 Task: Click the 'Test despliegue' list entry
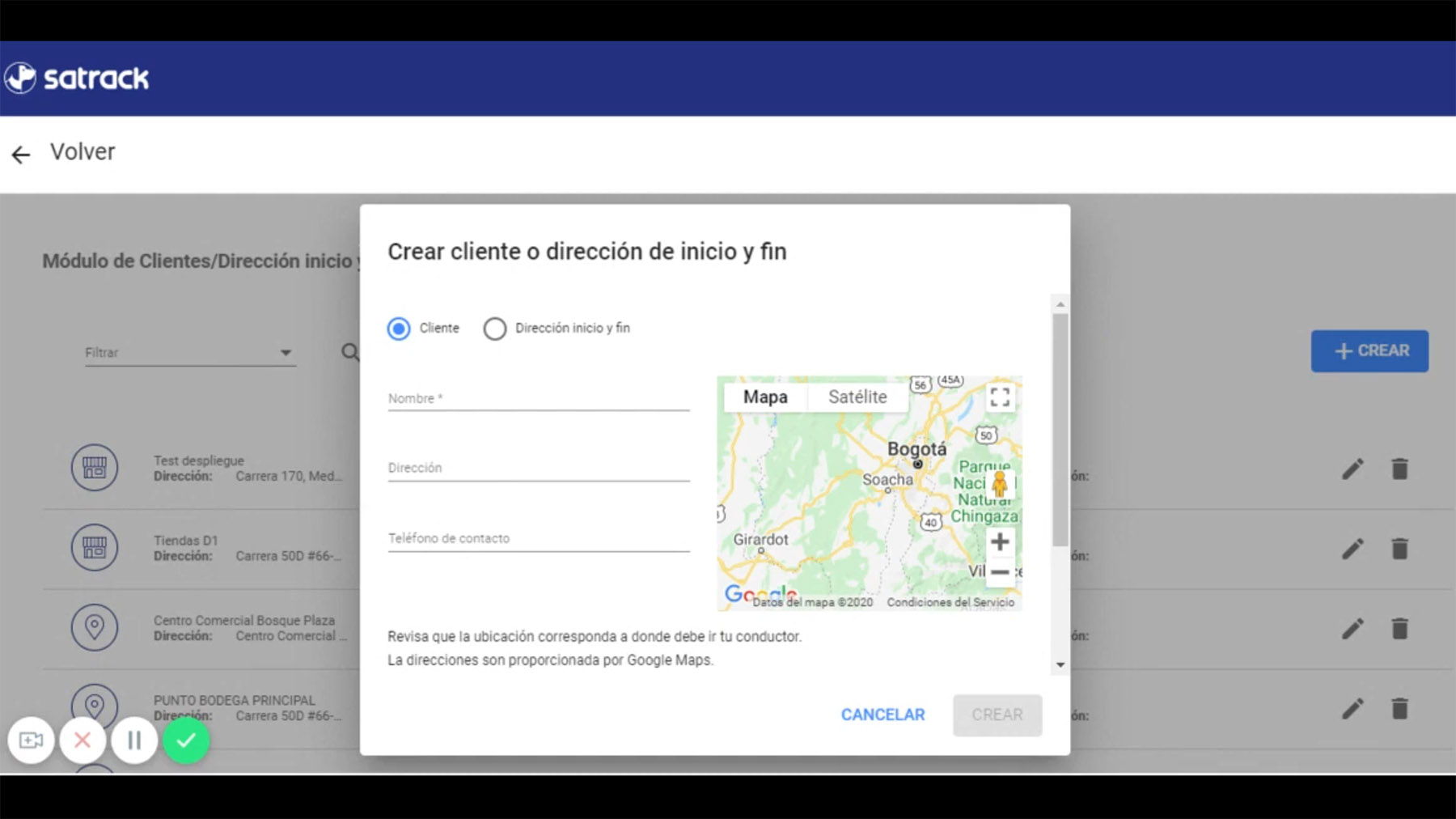pyautogui.click(x=199, y=460)
